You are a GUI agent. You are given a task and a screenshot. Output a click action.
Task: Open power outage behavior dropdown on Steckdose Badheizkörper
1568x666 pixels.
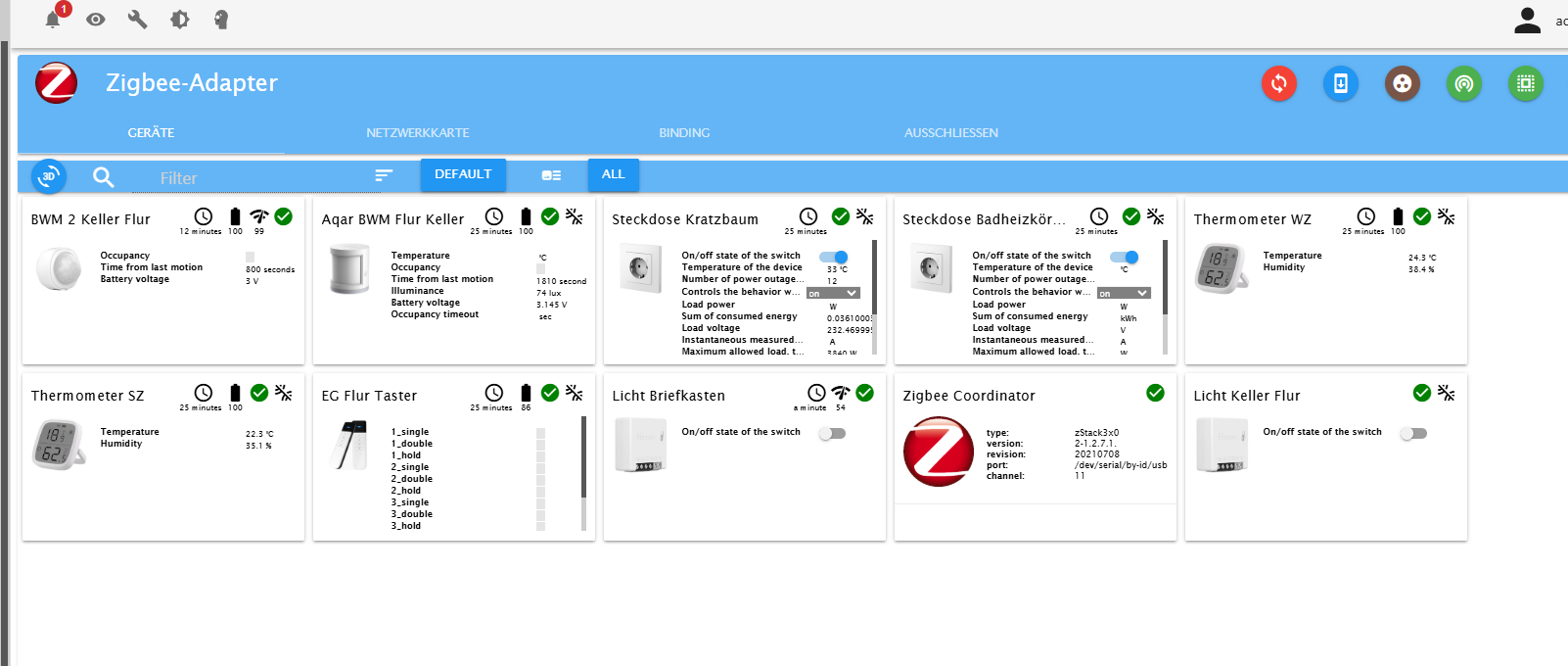(x=1124, y=293)
